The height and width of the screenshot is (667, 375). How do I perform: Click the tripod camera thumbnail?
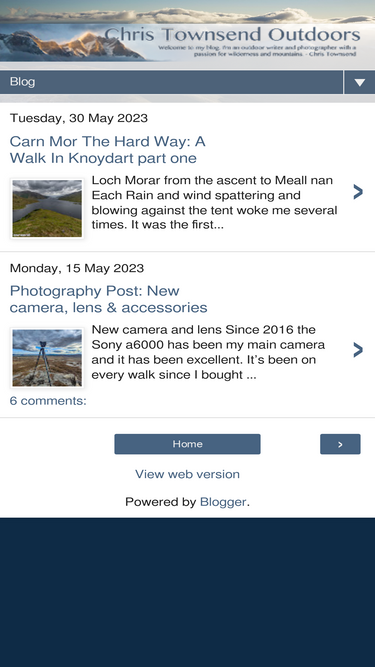(x=47, y=358)
